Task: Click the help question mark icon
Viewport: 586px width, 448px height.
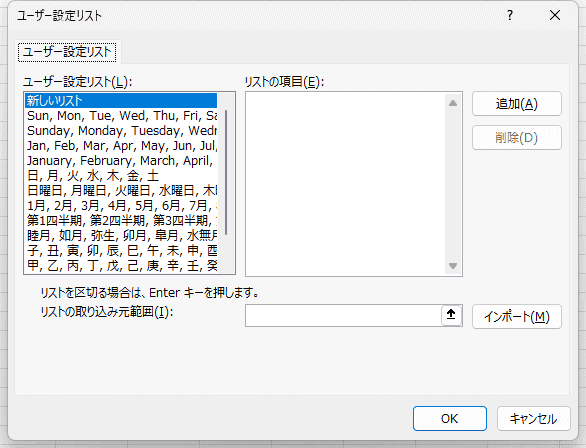Action: (x=510, y=15)
